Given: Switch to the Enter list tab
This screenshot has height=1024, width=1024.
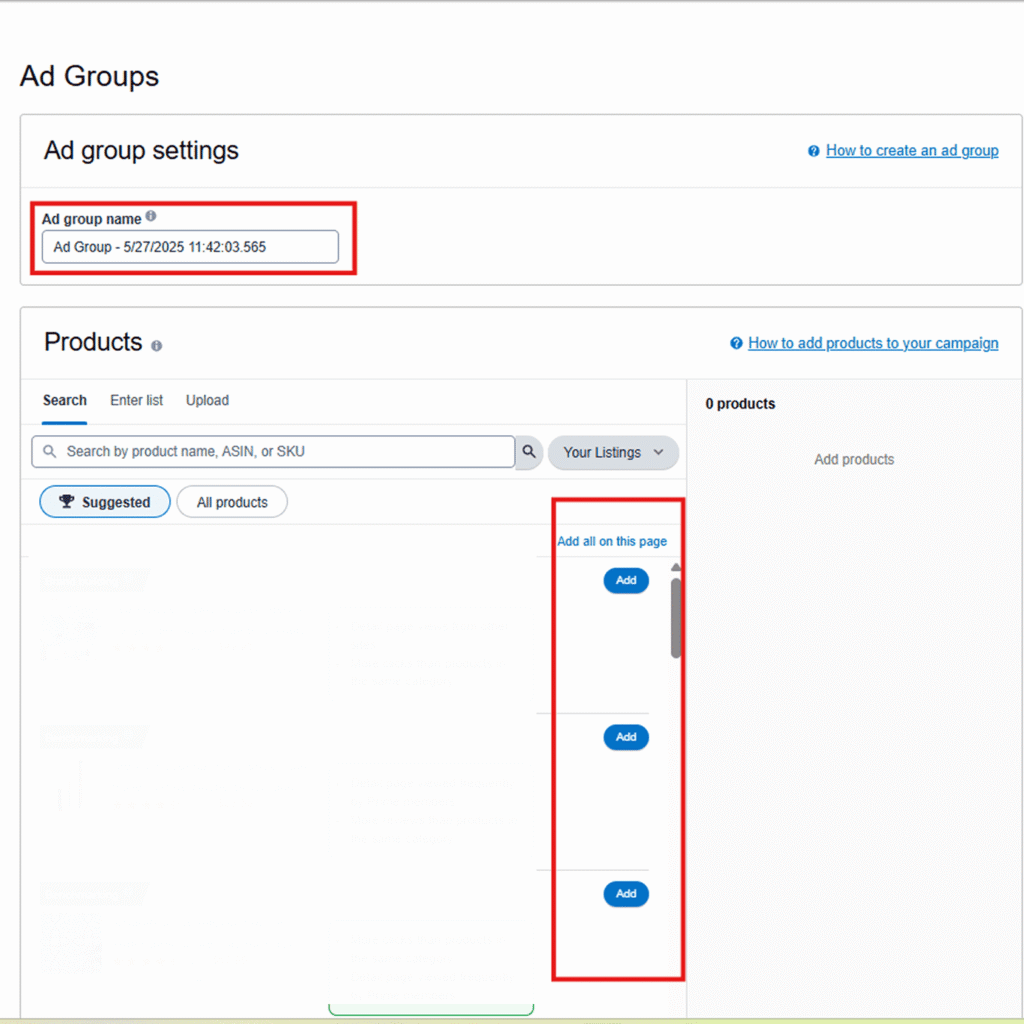Looking at the screenshot, I should pyautogui.click(x=136, y=400).
